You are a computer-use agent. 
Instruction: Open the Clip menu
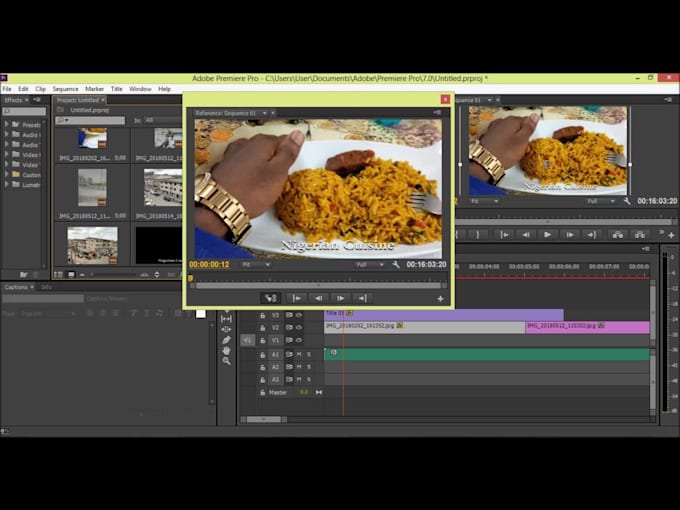click(x=40, y=89)
